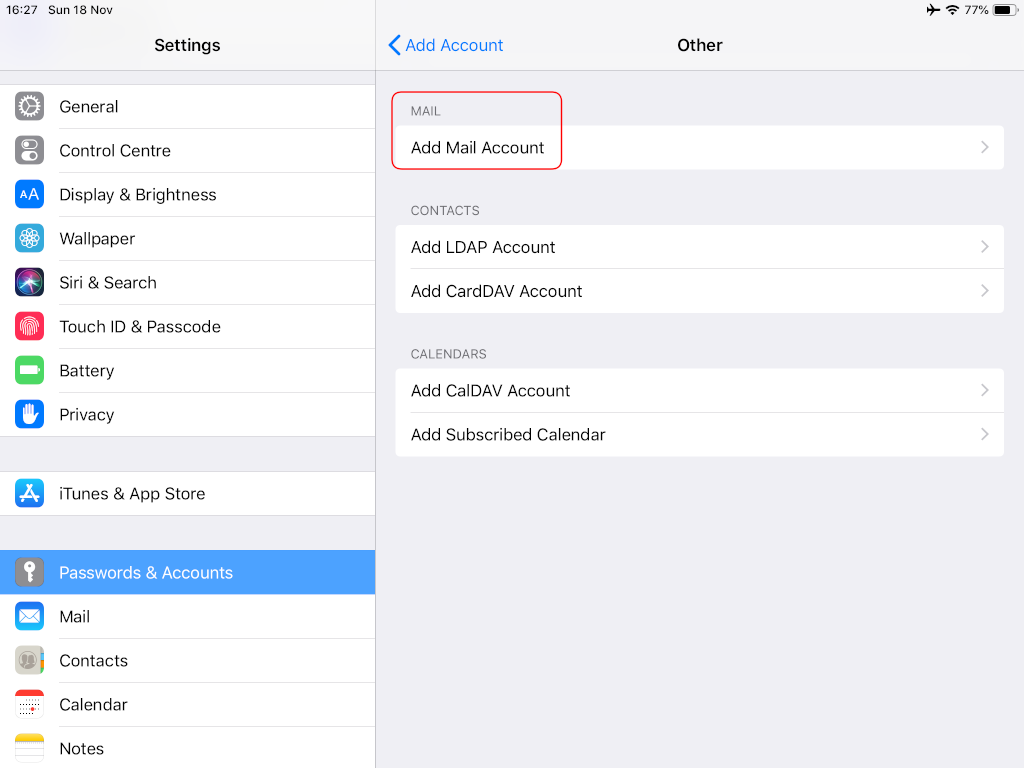Click the Mail envelope icon
The width and height of the screenshot is (1024, 768).
coord(29,616)
